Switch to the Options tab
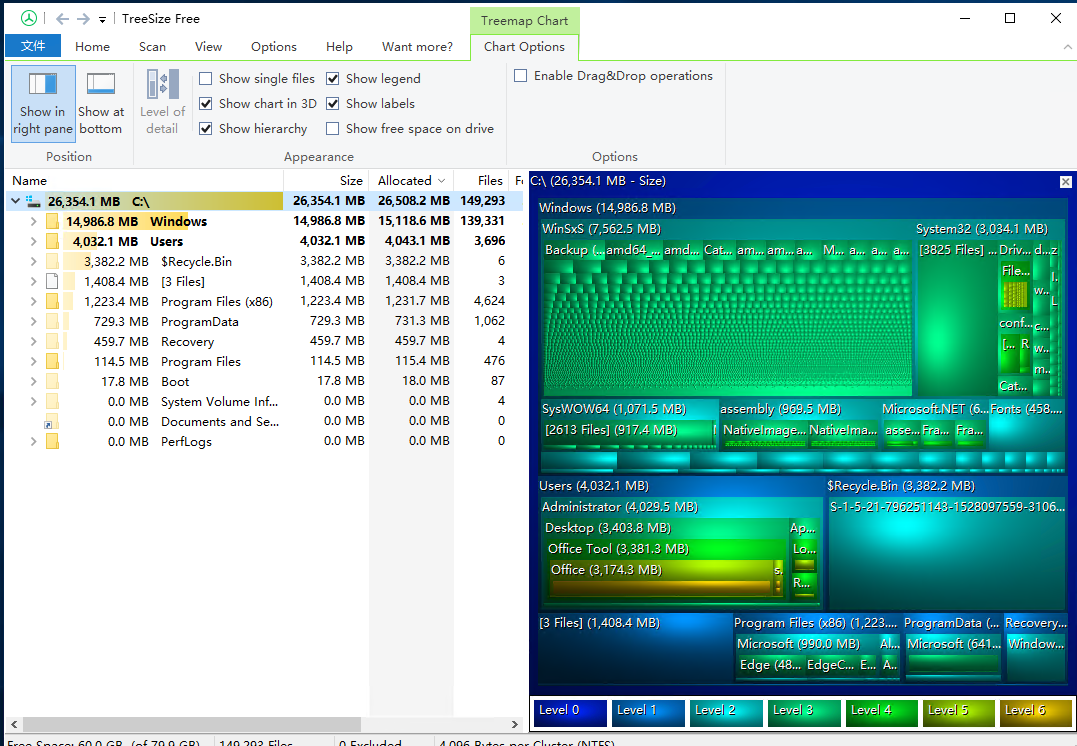Screen dimensions: 1077x746 [273, 47]
